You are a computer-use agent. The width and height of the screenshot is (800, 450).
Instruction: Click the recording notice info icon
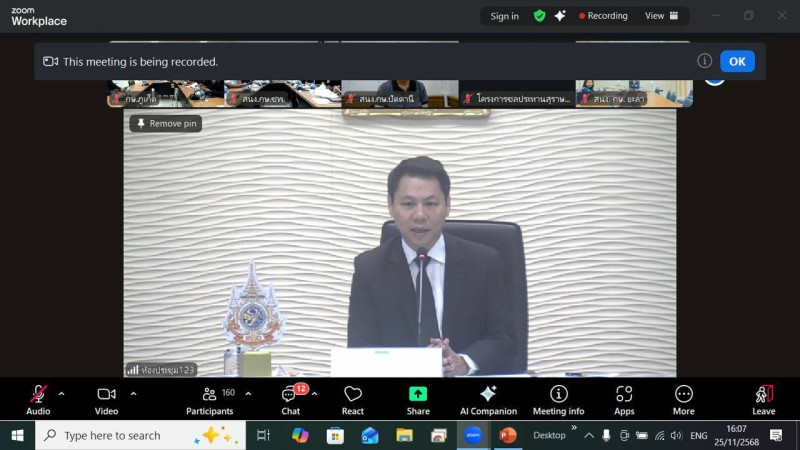click(x=705, y=61)
